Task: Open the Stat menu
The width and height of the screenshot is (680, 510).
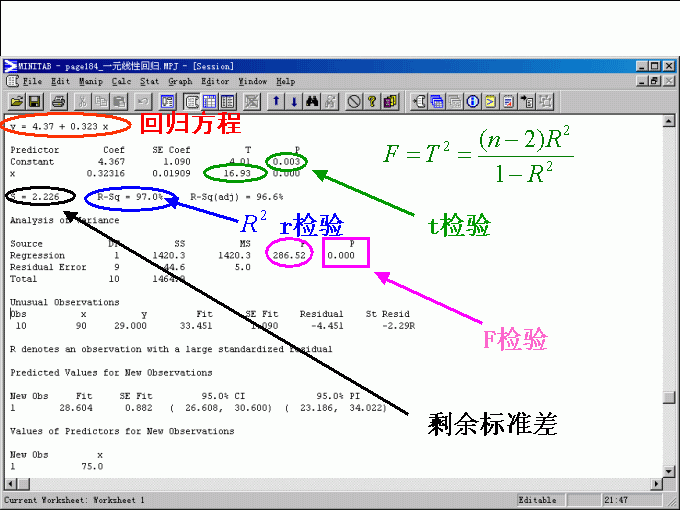Action: coord(149,81)
